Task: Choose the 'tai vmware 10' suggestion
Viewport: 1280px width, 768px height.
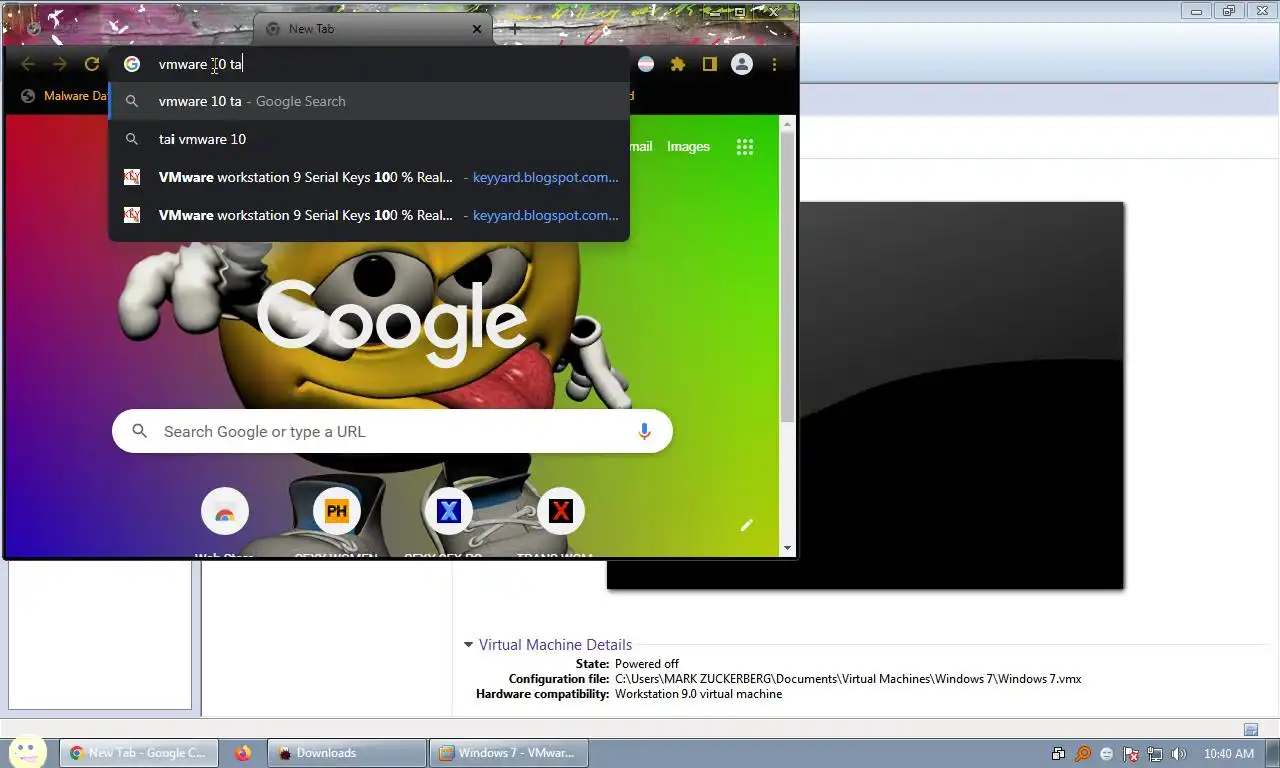Action: pos(369,139)
